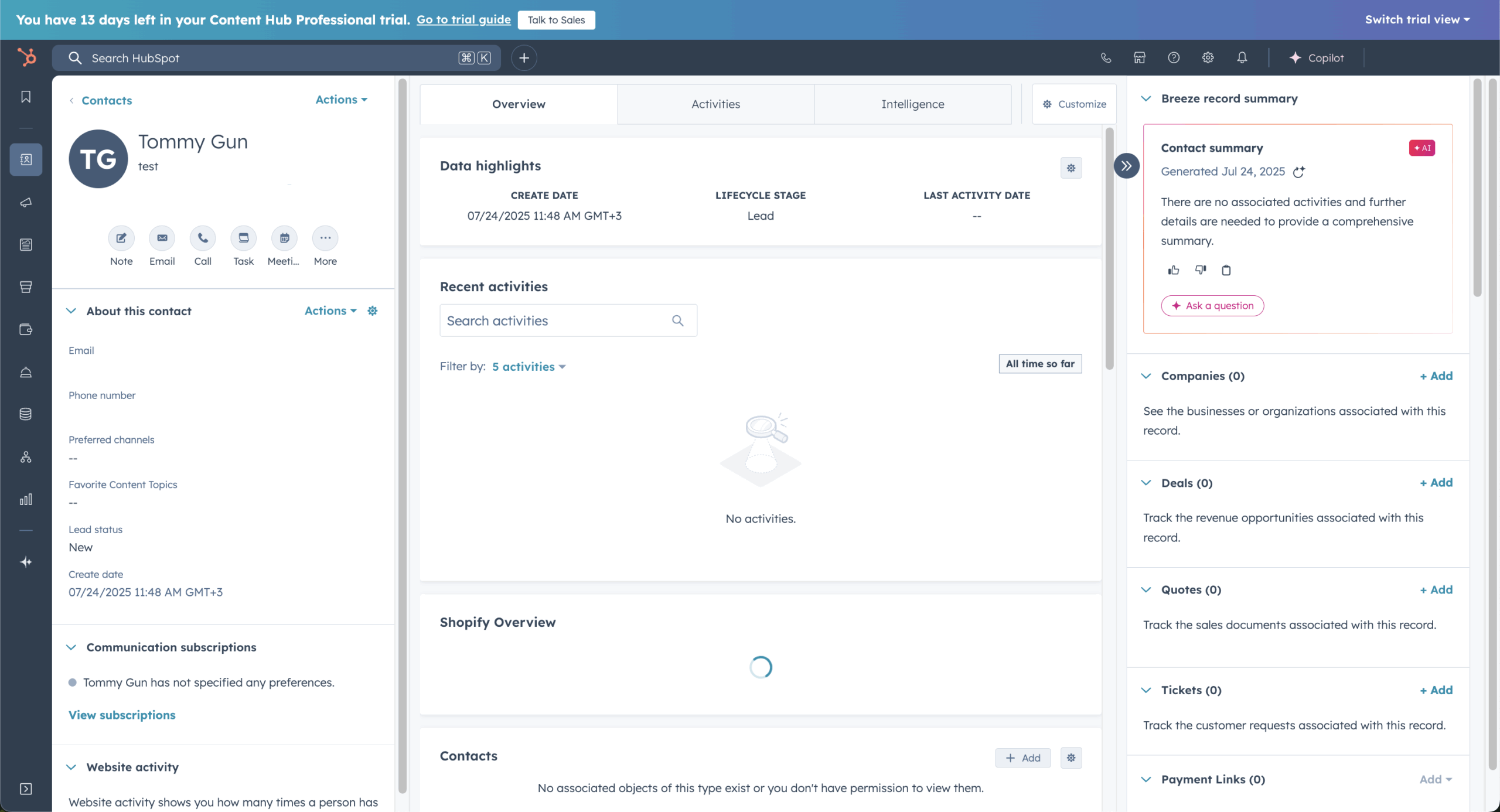
Task: Click the Email action icon
Action: click(162, 238)
